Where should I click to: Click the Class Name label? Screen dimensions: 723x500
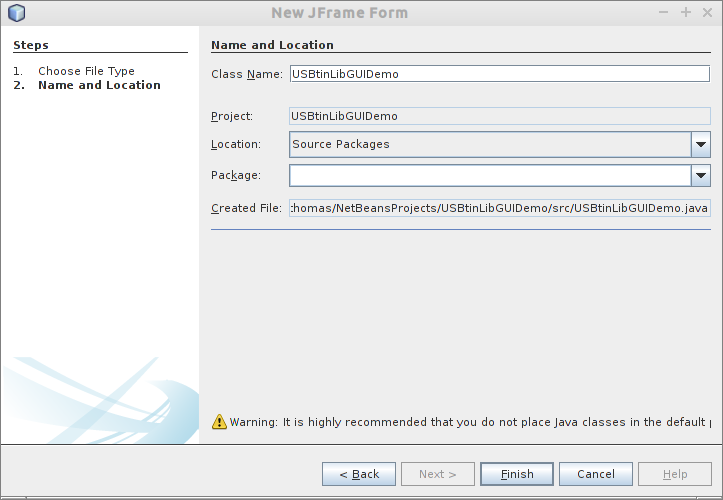[247, 74]
